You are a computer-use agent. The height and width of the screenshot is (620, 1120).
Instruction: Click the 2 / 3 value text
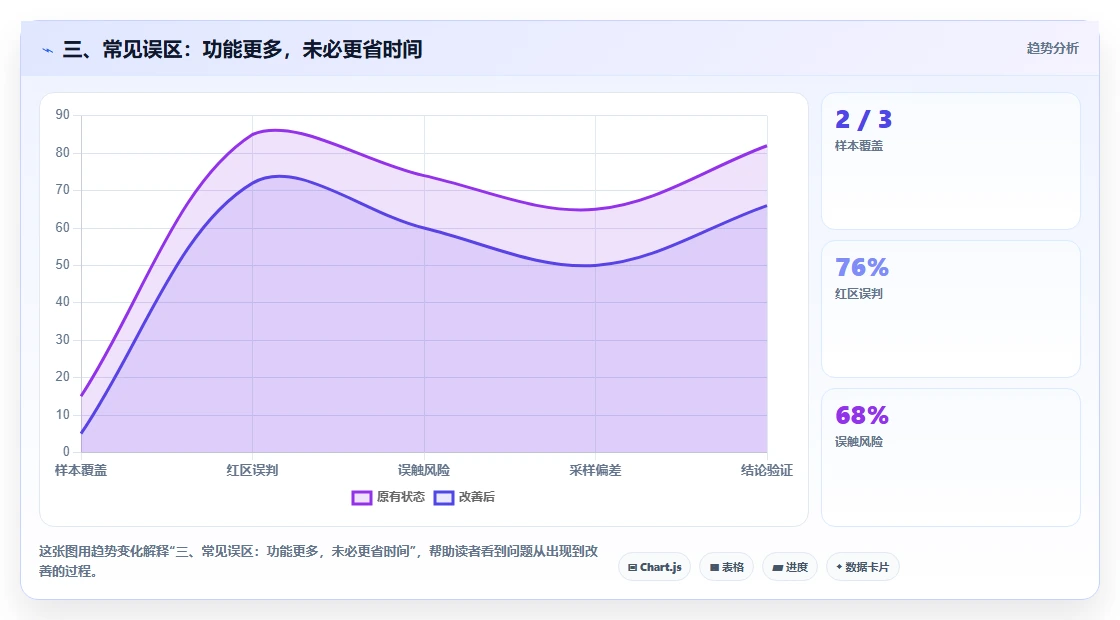coord(864,119)
